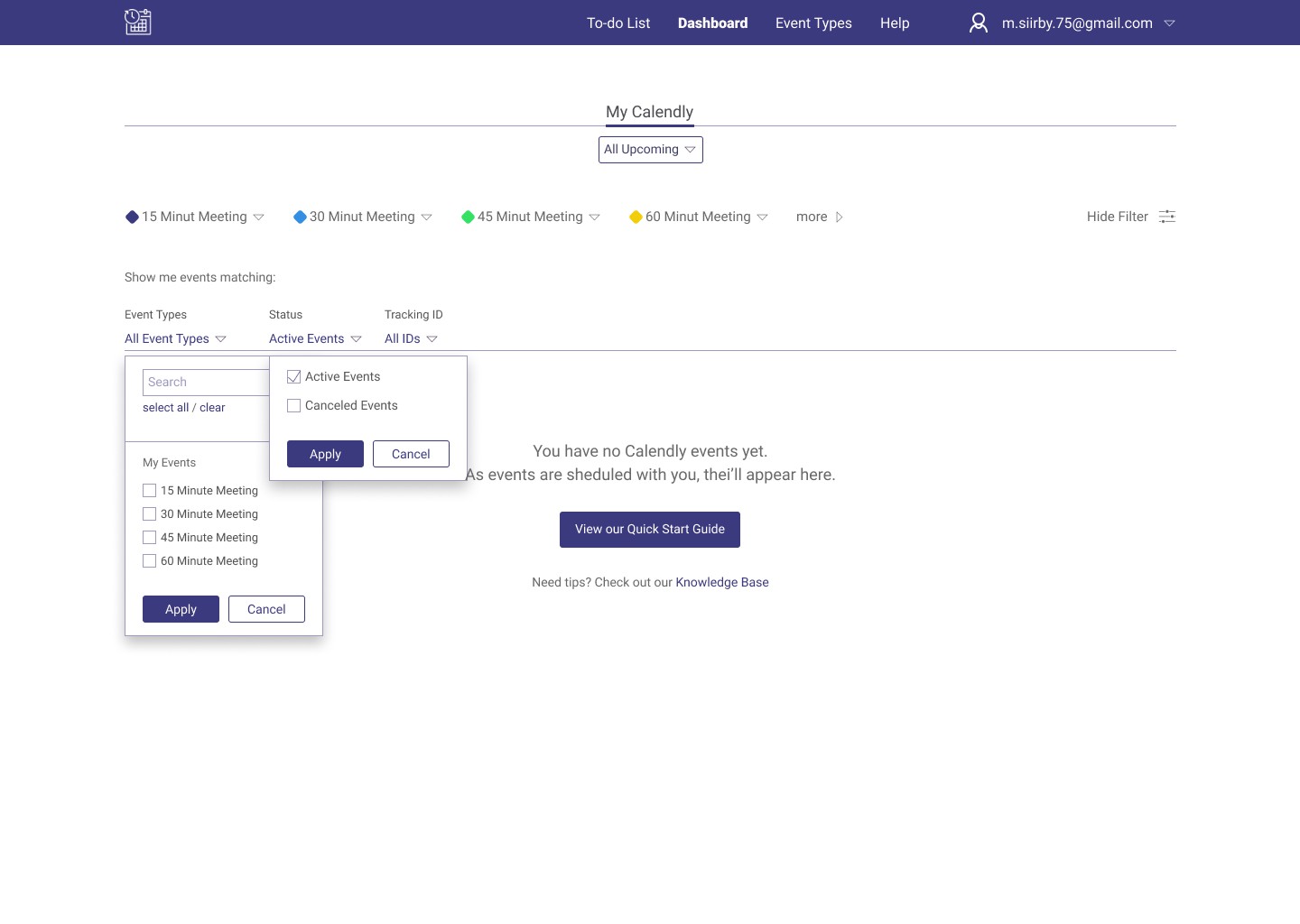Click the user profile avatar icon

979,23
